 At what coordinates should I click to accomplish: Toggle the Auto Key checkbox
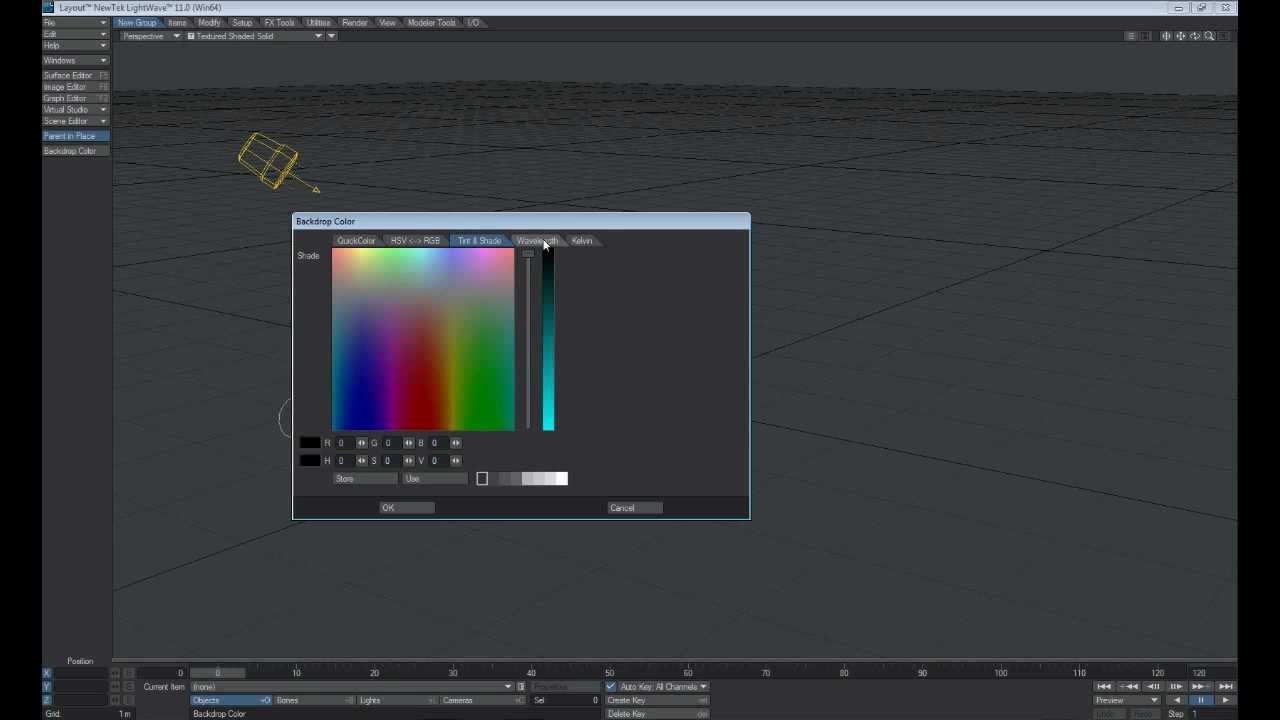(x=611, y=687)
